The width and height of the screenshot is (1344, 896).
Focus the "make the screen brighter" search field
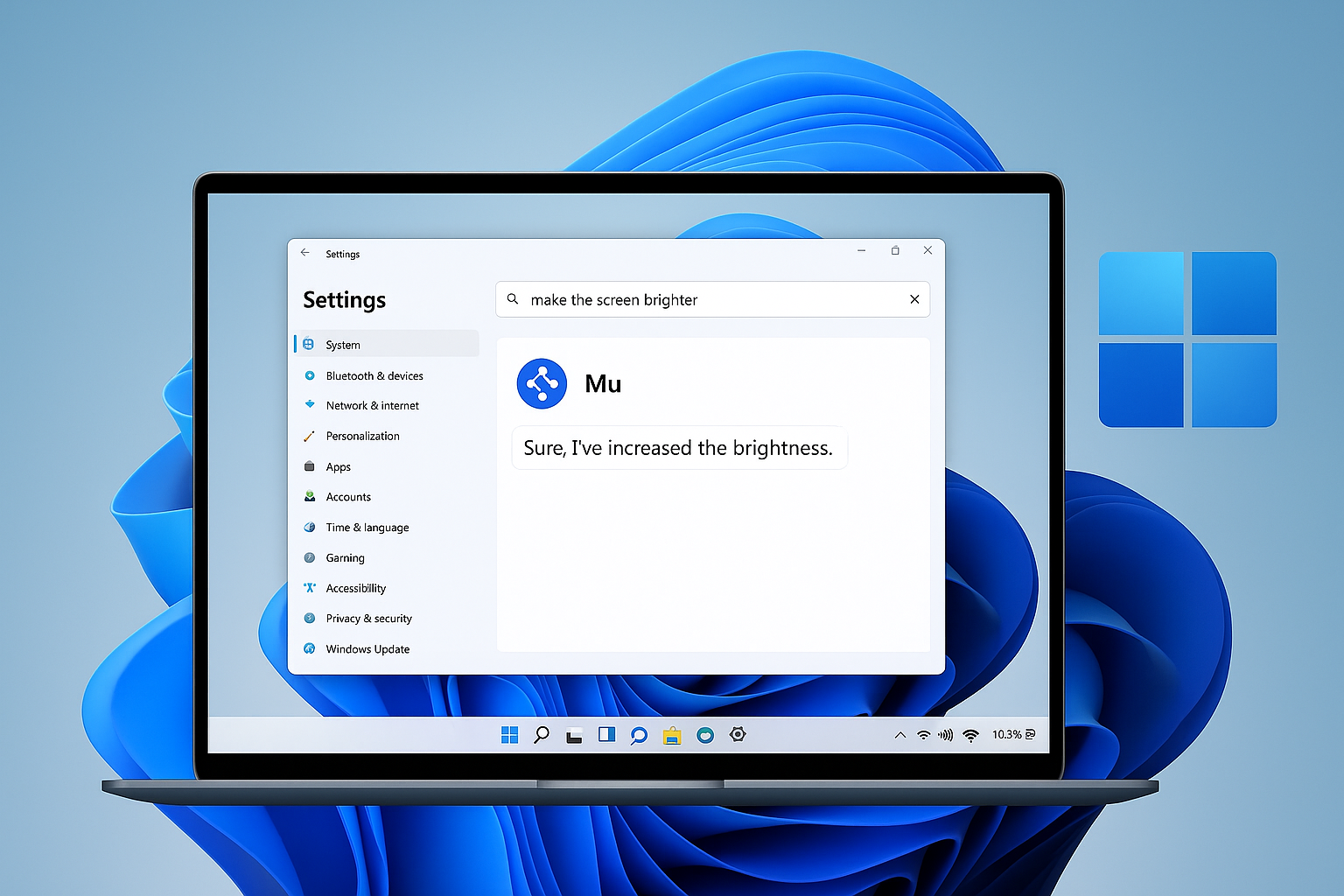(712, 299)
